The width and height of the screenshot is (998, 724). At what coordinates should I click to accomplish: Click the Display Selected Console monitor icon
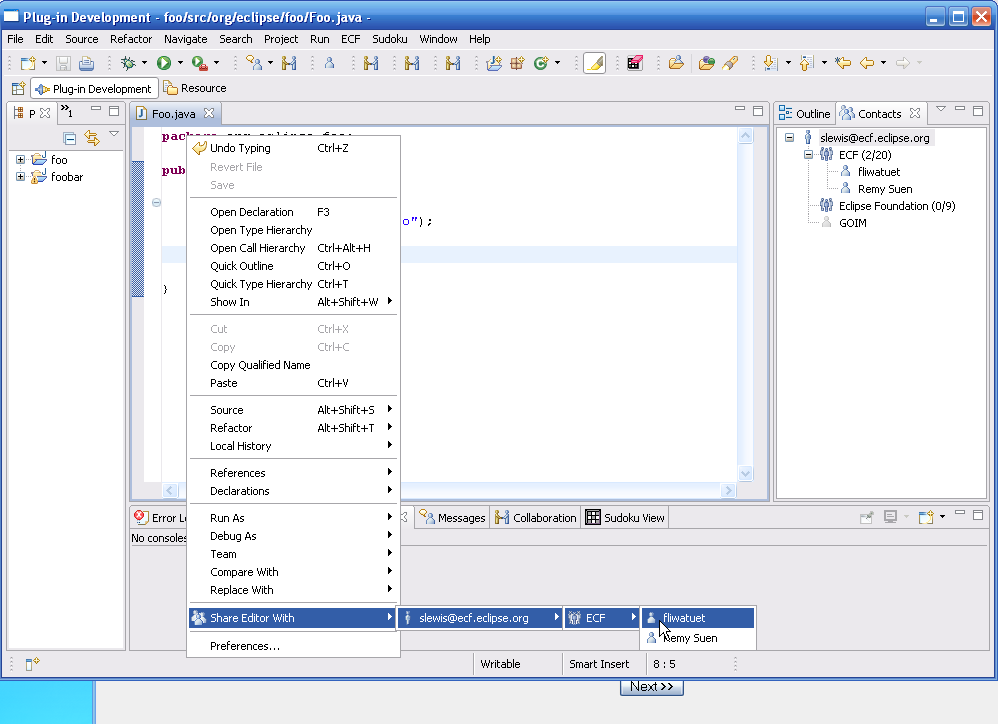click(x=890, y=517)
